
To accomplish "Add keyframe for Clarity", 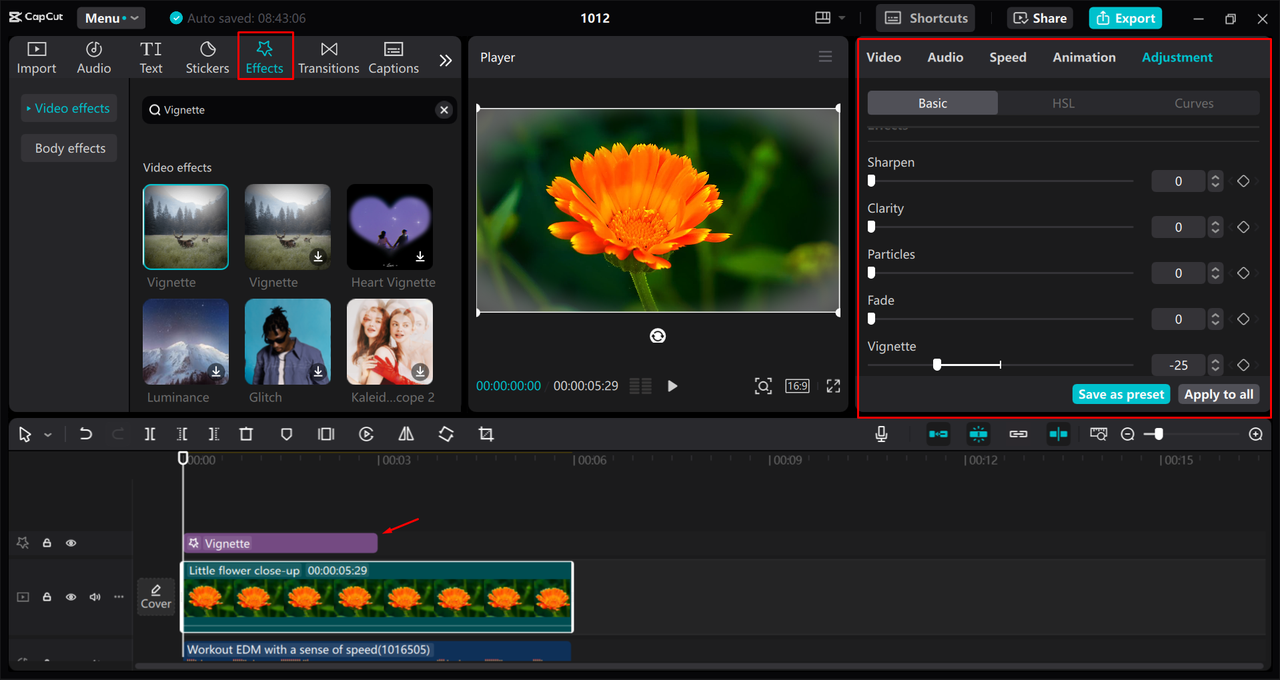I will point(1243,227).
